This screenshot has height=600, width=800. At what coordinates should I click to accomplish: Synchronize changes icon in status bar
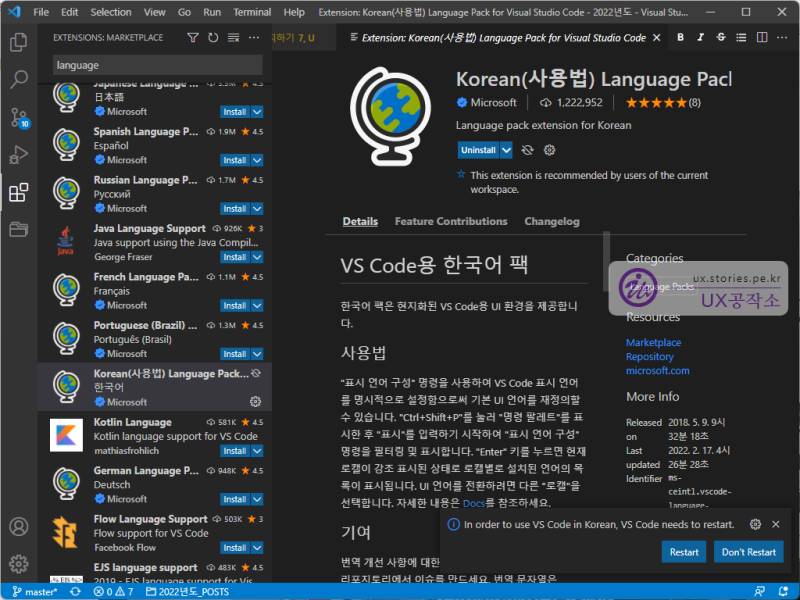click(x=76, y=591)
